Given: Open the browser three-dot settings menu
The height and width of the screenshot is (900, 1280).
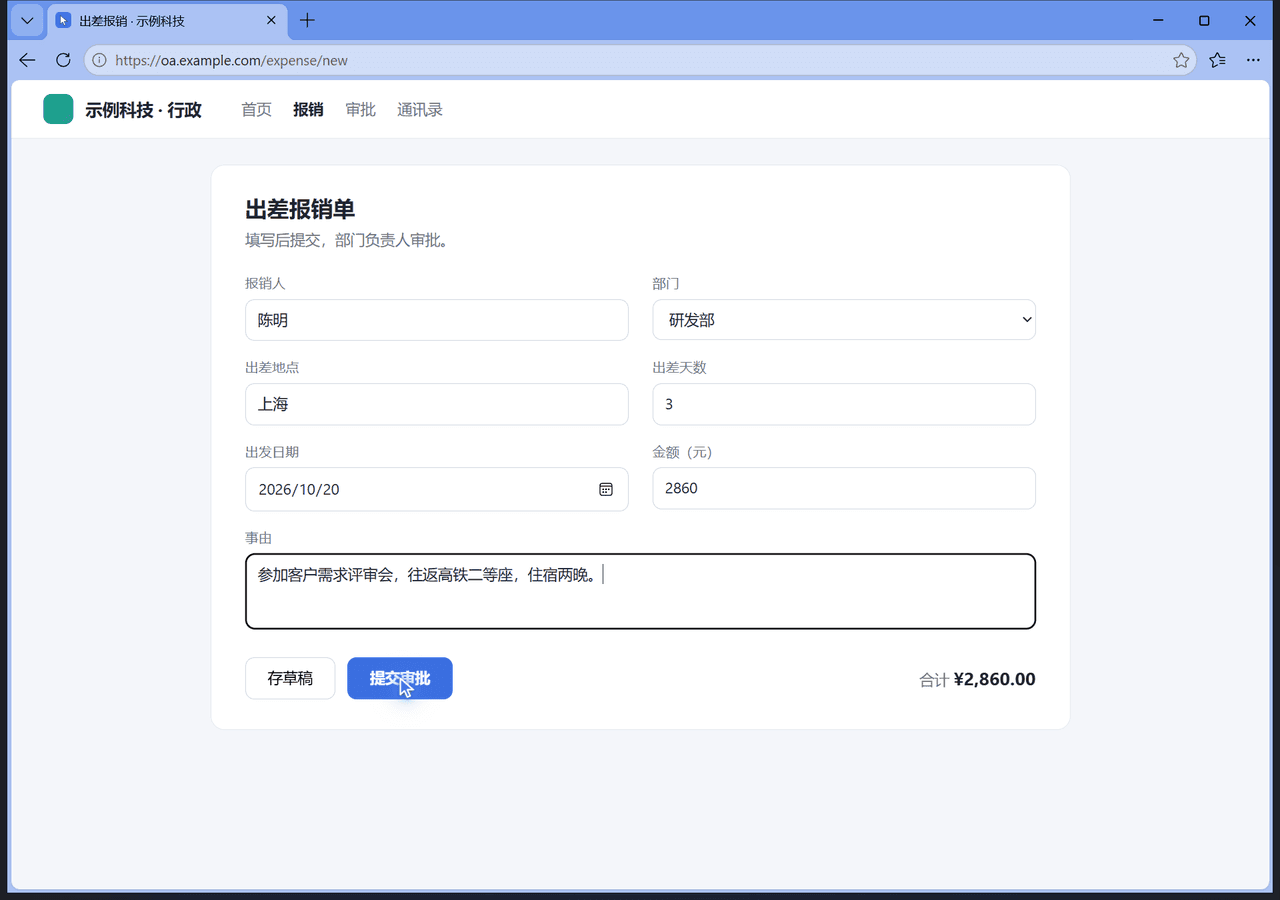Looking at the screenshot, I should (x=1253, y=60).
